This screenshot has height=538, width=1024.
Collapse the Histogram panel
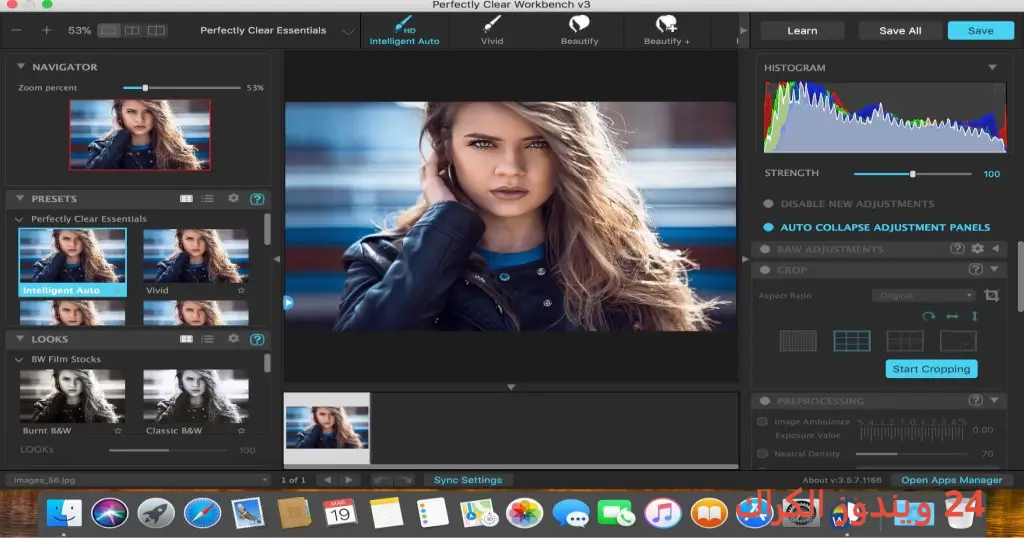pyautogui.click(x=992, y=67)
